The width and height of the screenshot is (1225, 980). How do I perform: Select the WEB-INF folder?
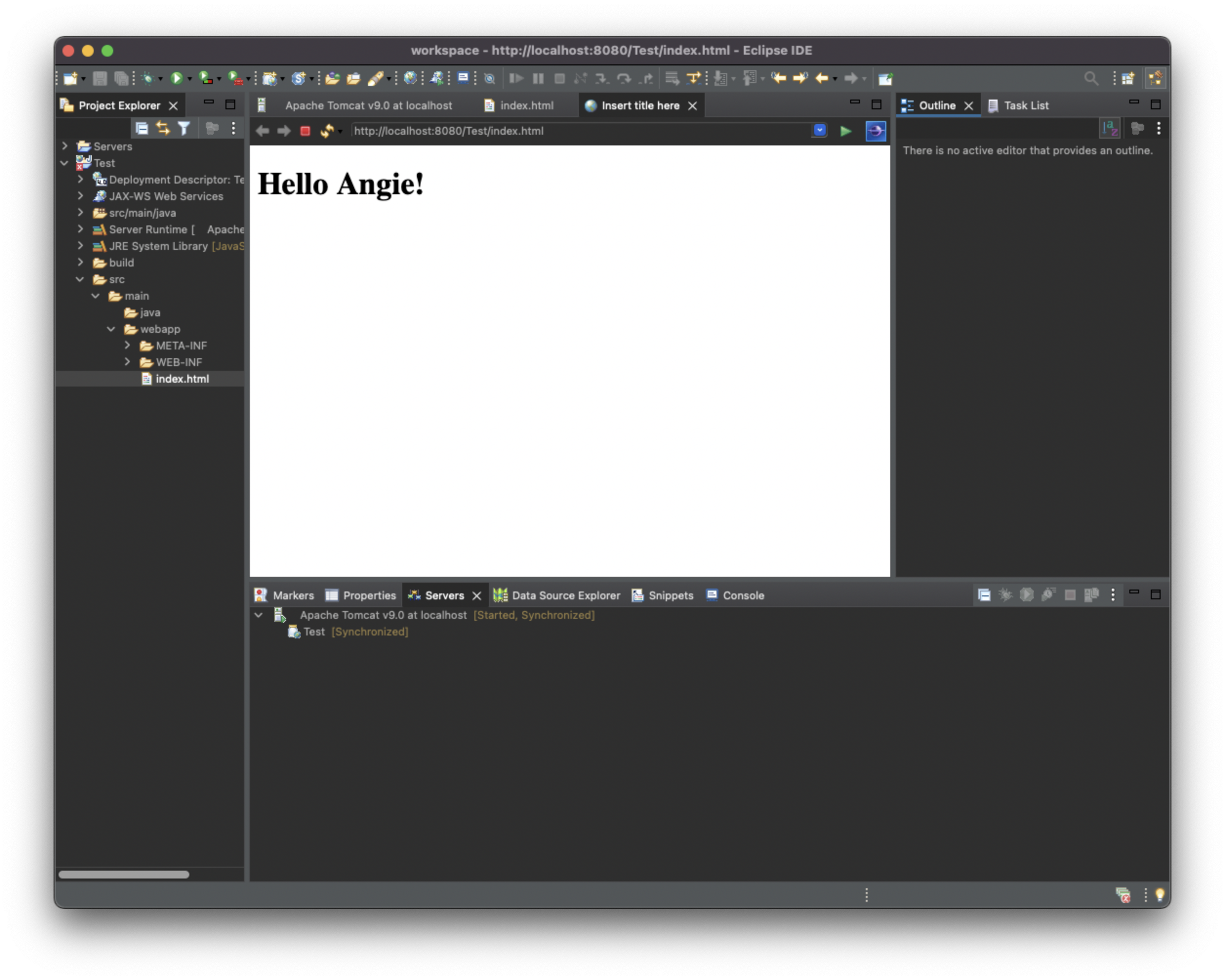coord(179,362)
